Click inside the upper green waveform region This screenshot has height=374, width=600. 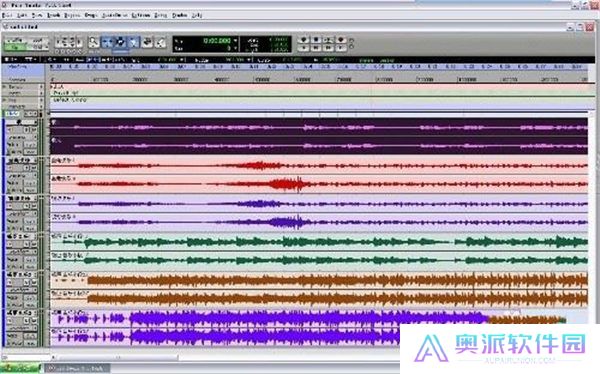(319, 242)
